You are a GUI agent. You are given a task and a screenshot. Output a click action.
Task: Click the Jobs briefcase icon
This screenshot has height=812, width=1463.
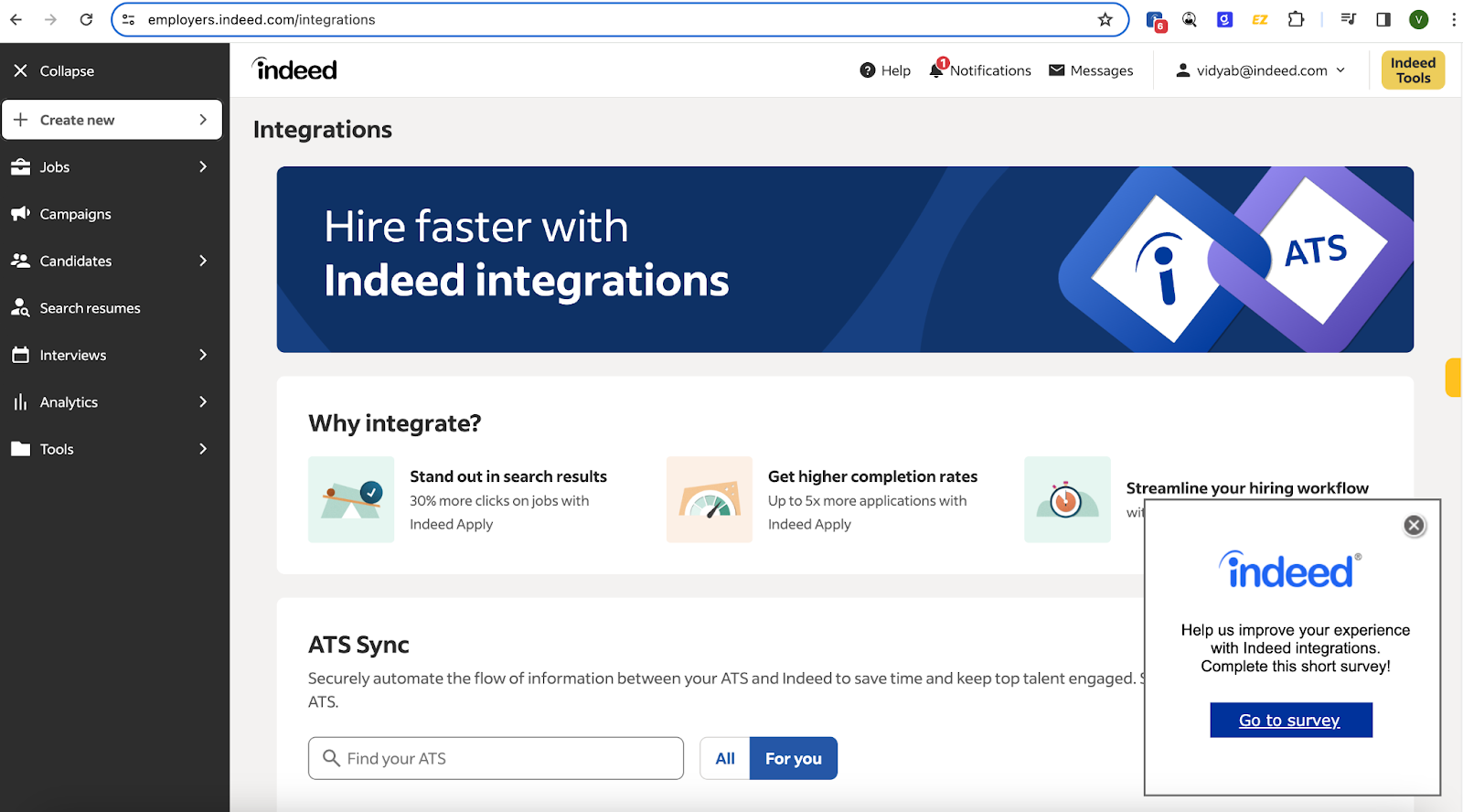pos(21,167)
